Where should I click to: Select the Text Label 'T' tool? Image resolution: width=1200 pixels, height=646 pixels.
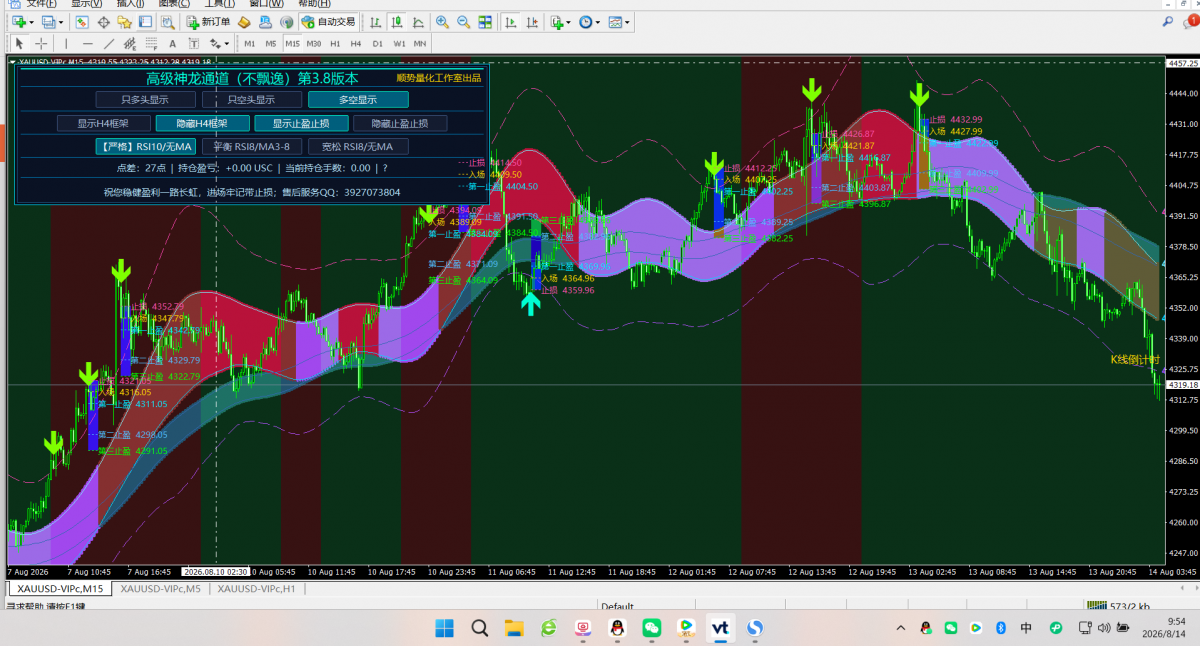pyautogui.click(x=194, y=44)
